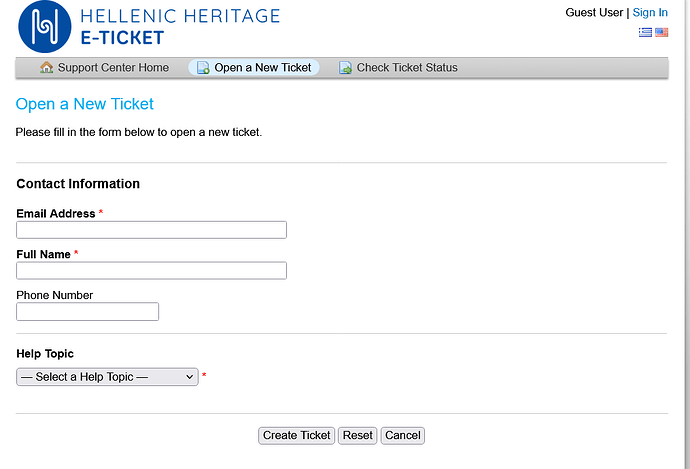690x469 pixels.
Task: Click the Cancel button
Action: [403, 436]
